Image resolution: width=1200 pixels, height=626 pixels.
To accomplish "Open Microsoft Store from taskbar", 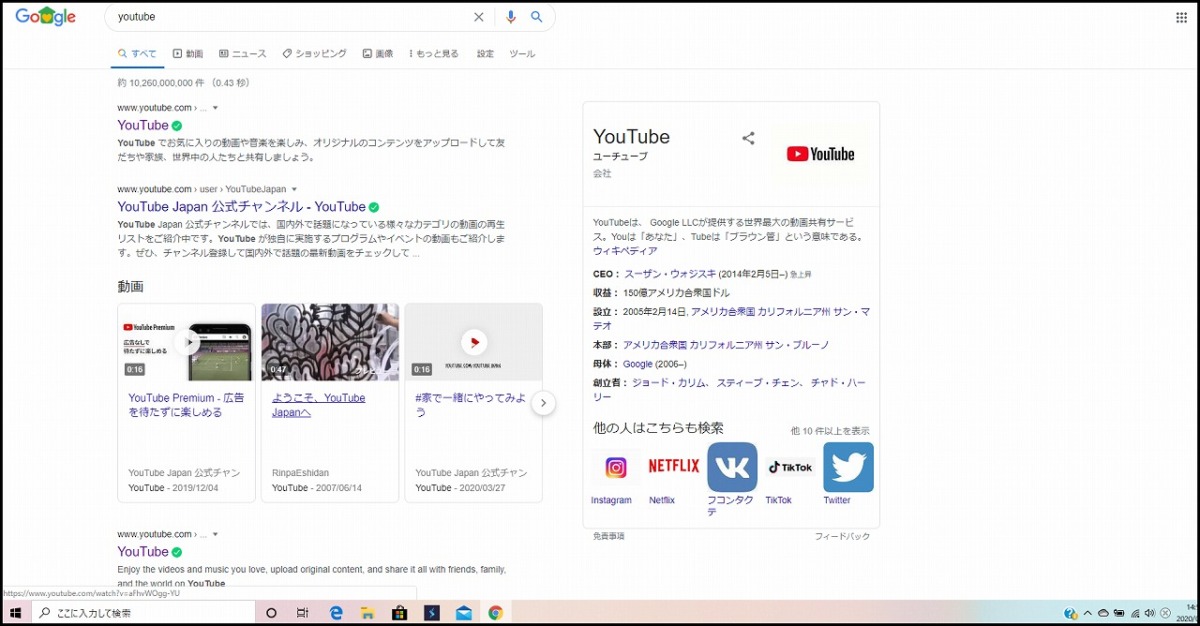I will [x=399, y=613].
